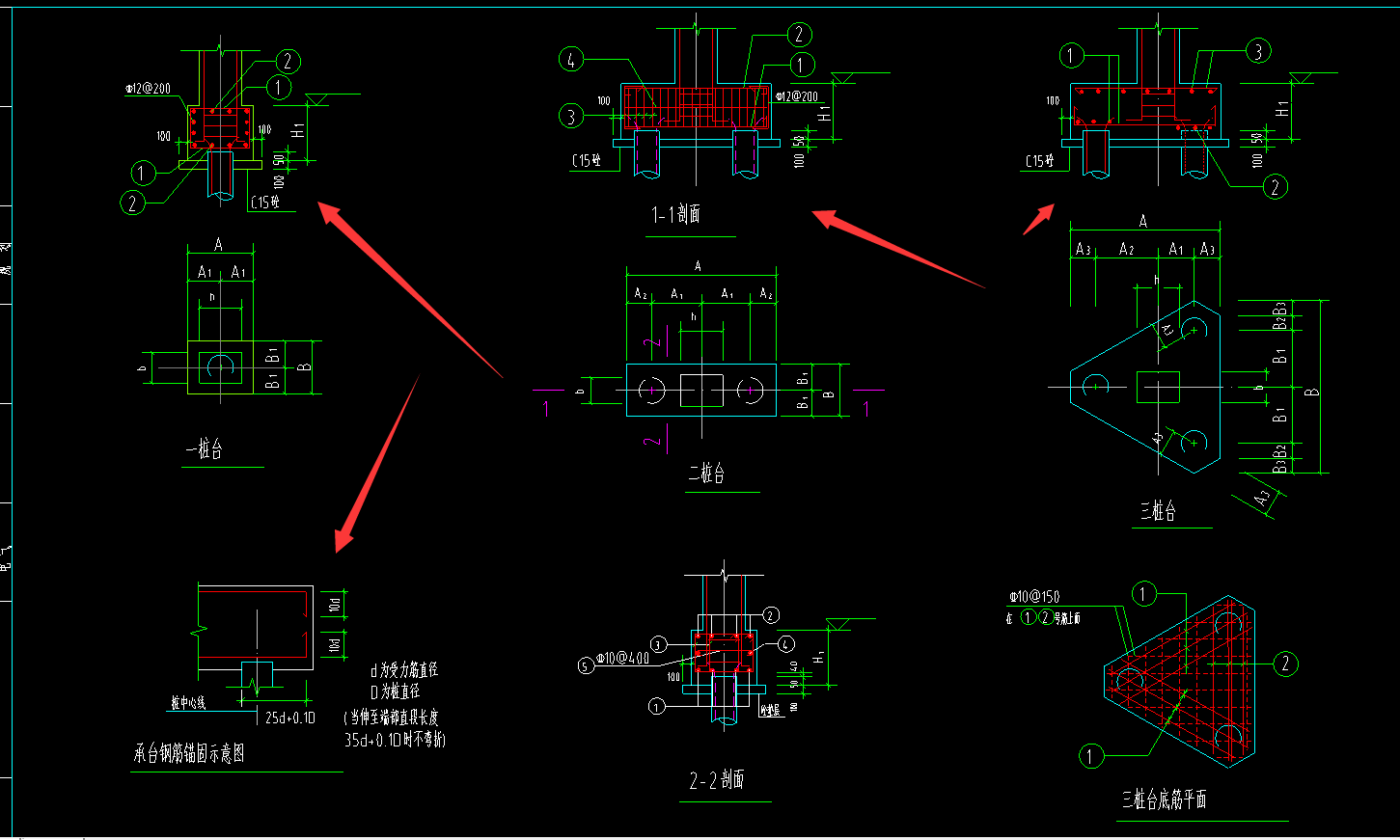Select the column square in three-pile cap plan

point(1158,387)
